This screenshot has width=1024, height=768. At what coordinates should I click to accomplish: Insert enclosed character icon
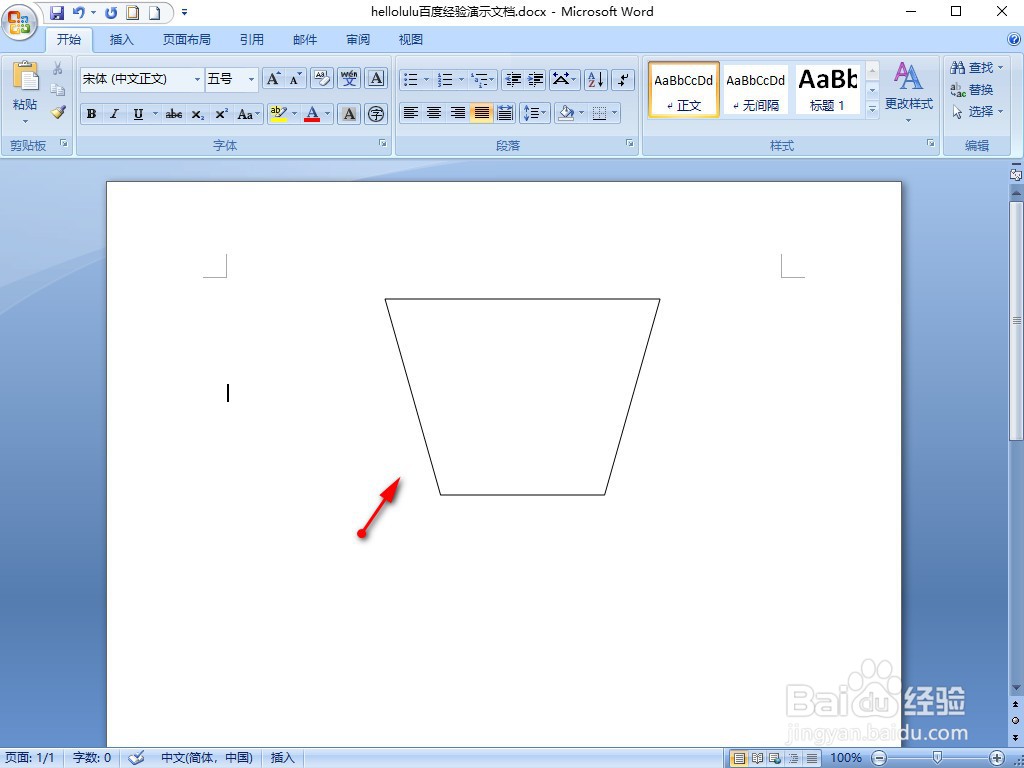(376, 114)
